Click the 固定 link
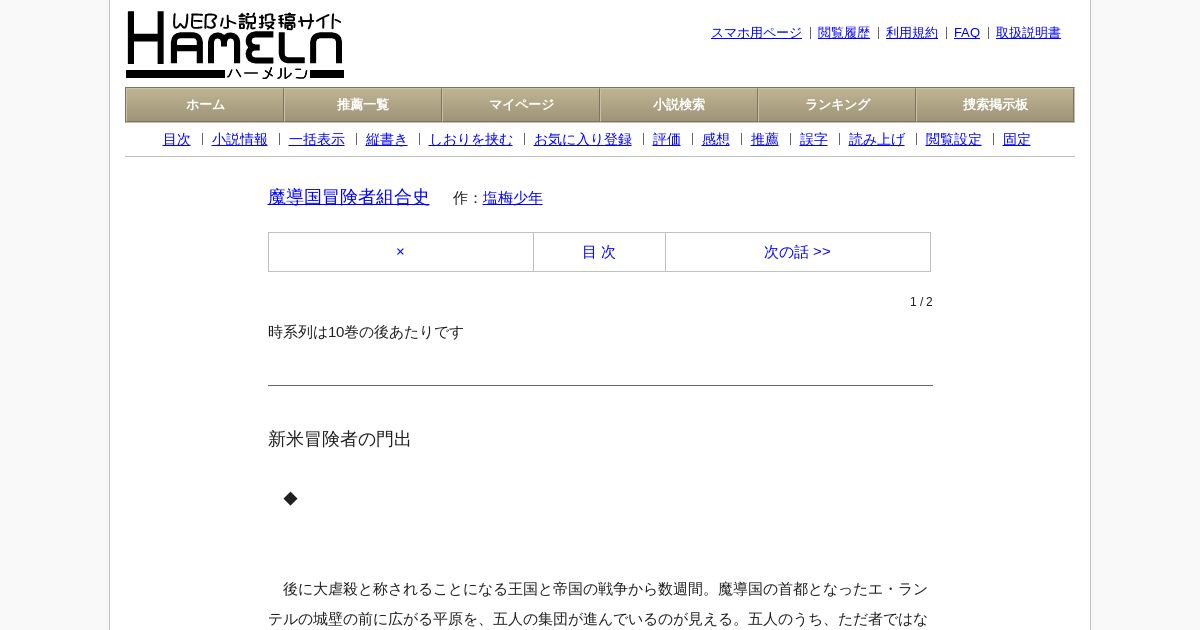This screenshot has height=630, width=1200. pyautogui.click(x=1017, y=140)
